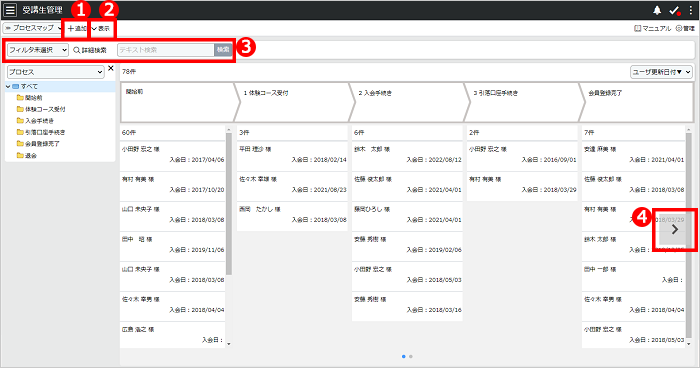Image resolution: width=700 pixels, height=368 pixels.
Task: Click the first blue pagination dot
Action: tap(404, 356)
